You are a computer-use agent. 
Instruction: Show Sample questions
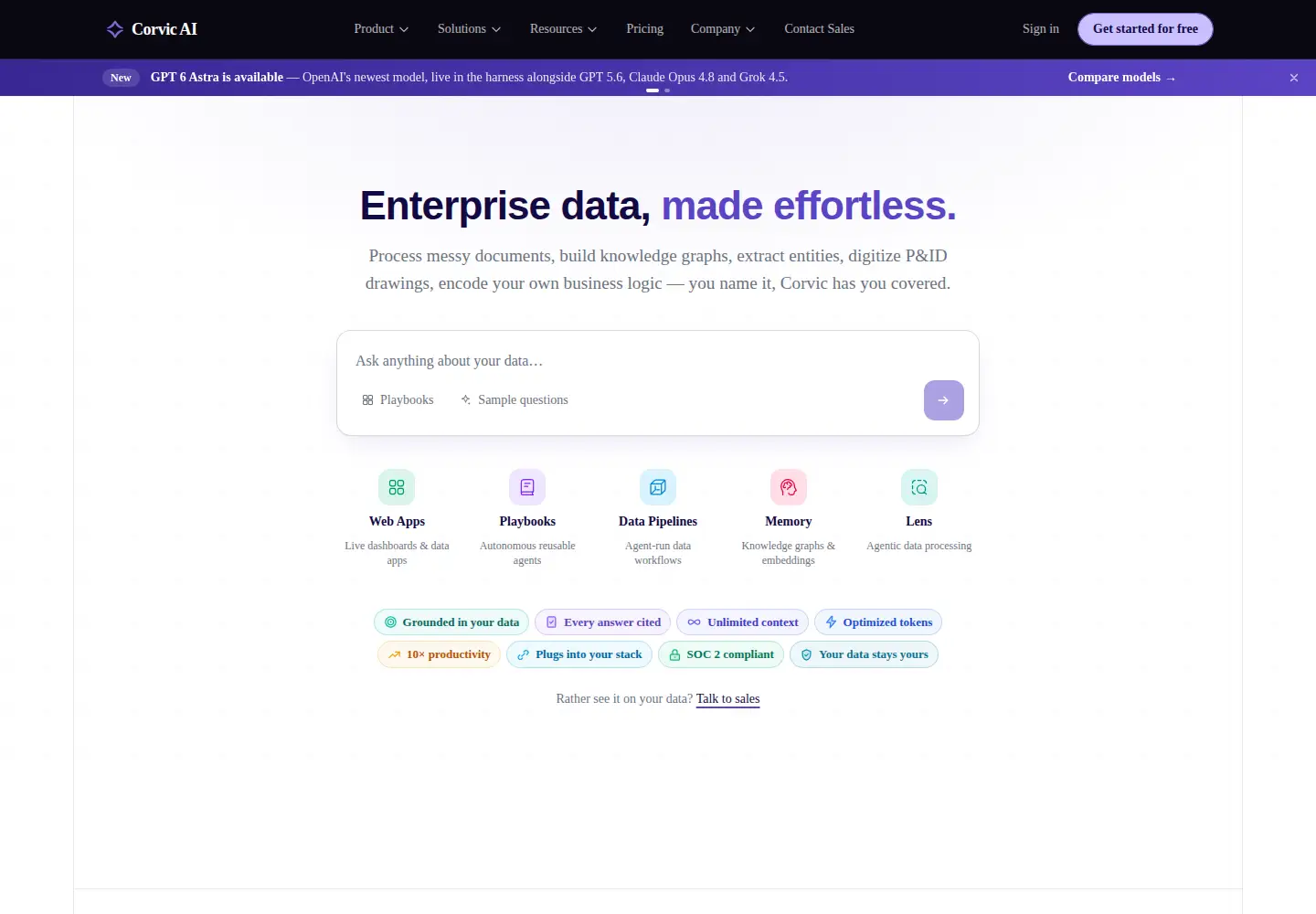515,400
